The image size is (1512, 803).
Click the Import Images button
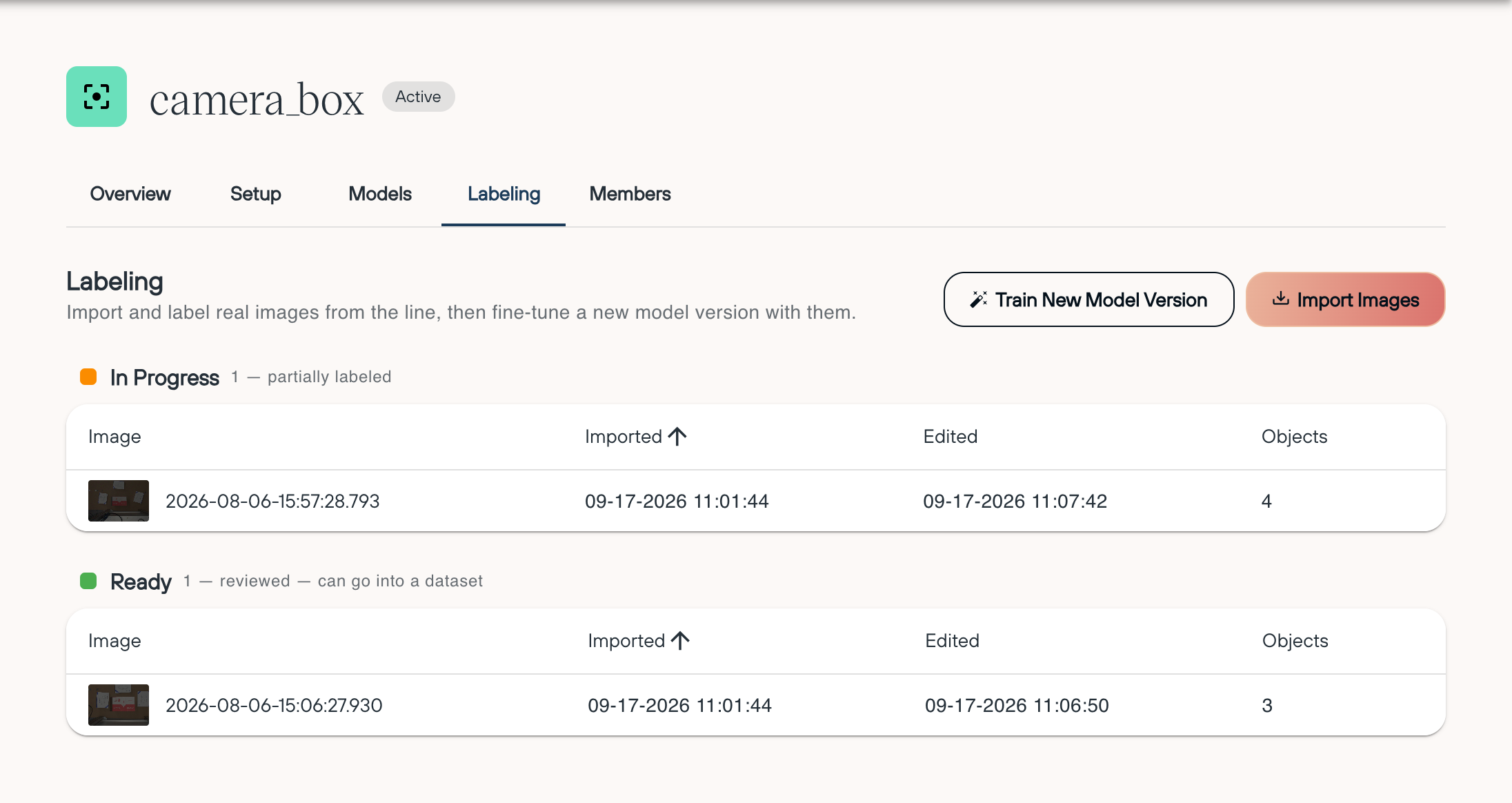[1345, 299]
